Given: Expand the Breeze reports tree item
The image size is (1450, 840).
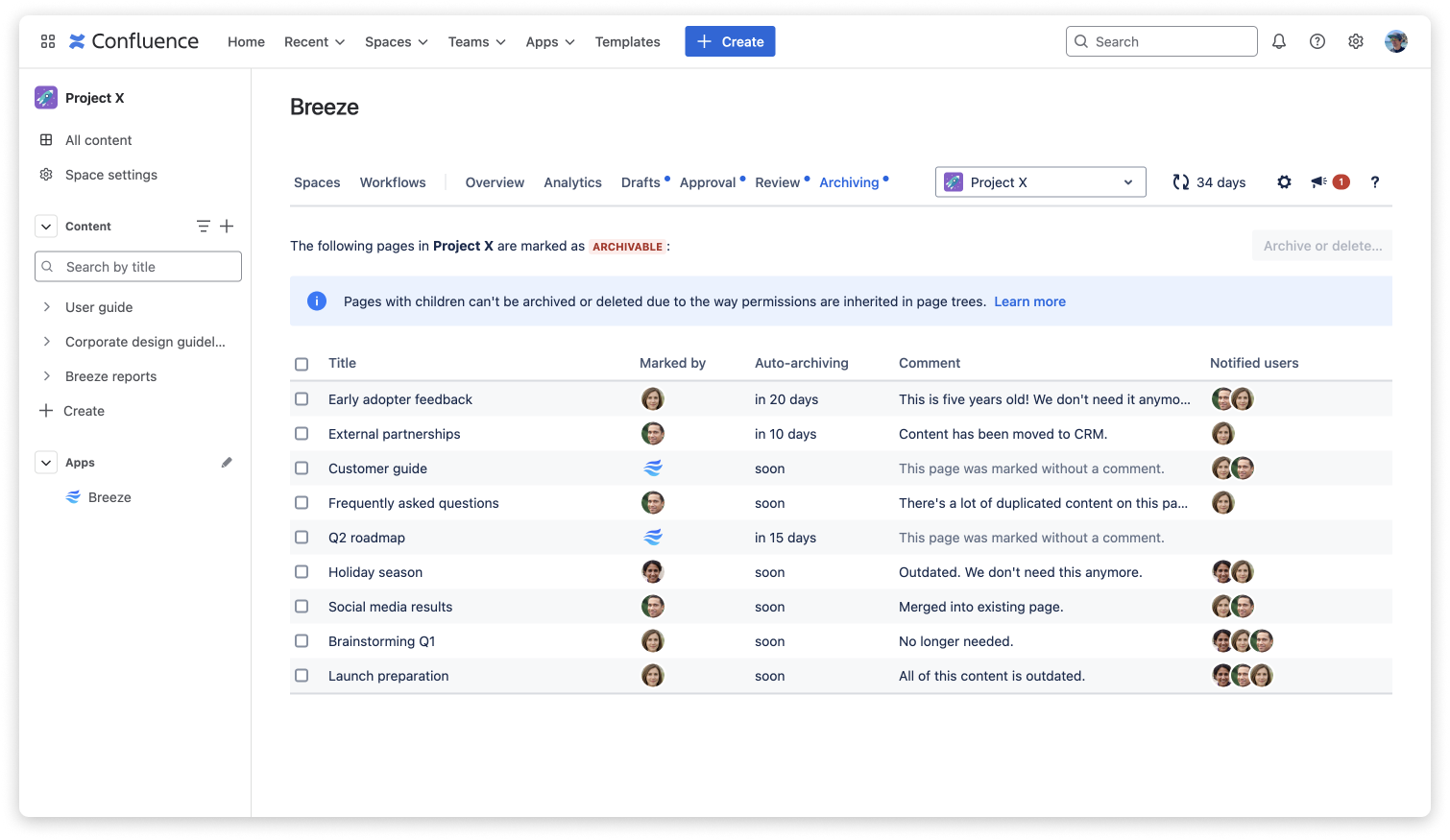Looking at the screenshot, I should coord(46,376).
